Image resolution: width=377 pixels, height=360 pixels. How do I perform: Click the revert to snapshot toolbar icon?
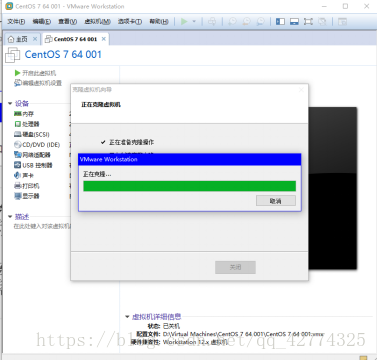(x=246, y=22)
